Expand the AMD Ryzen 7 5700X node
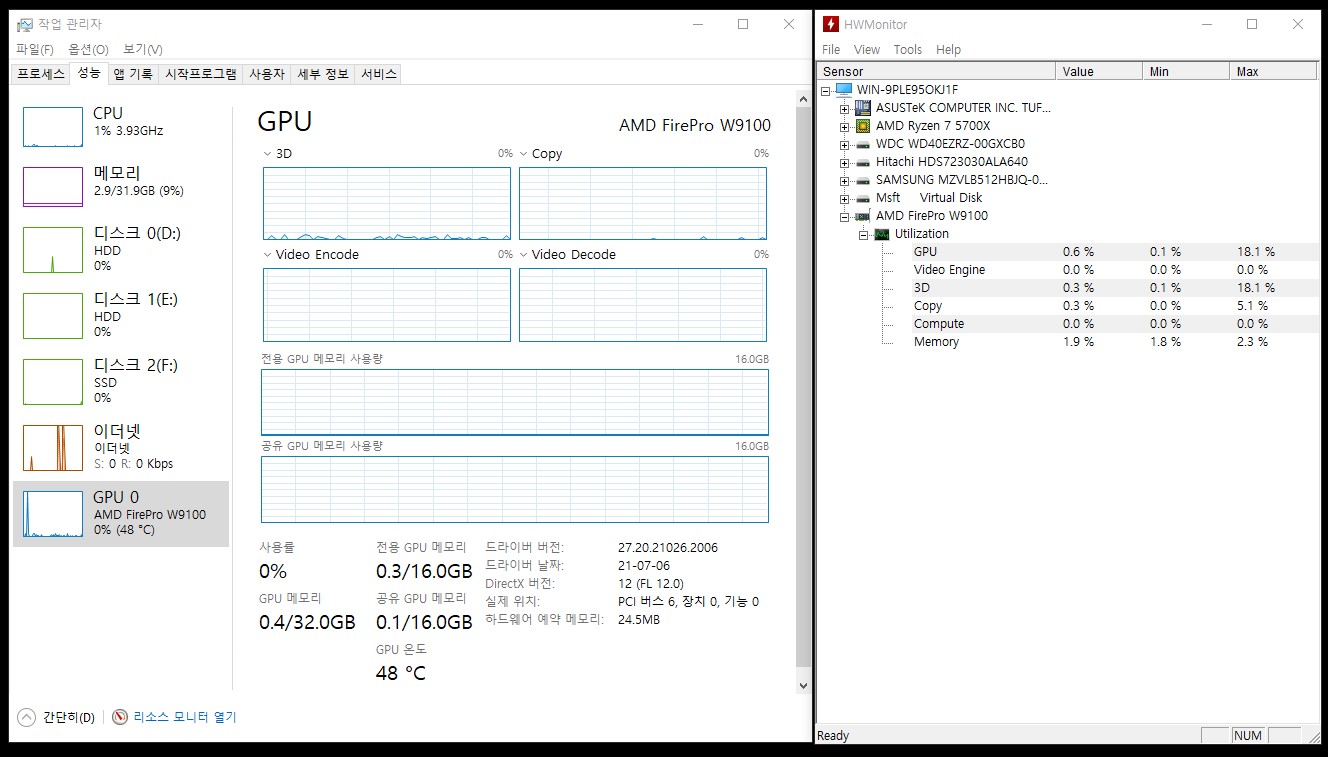The height and width of the screenshot is (757, 1328). coord(844,126)
